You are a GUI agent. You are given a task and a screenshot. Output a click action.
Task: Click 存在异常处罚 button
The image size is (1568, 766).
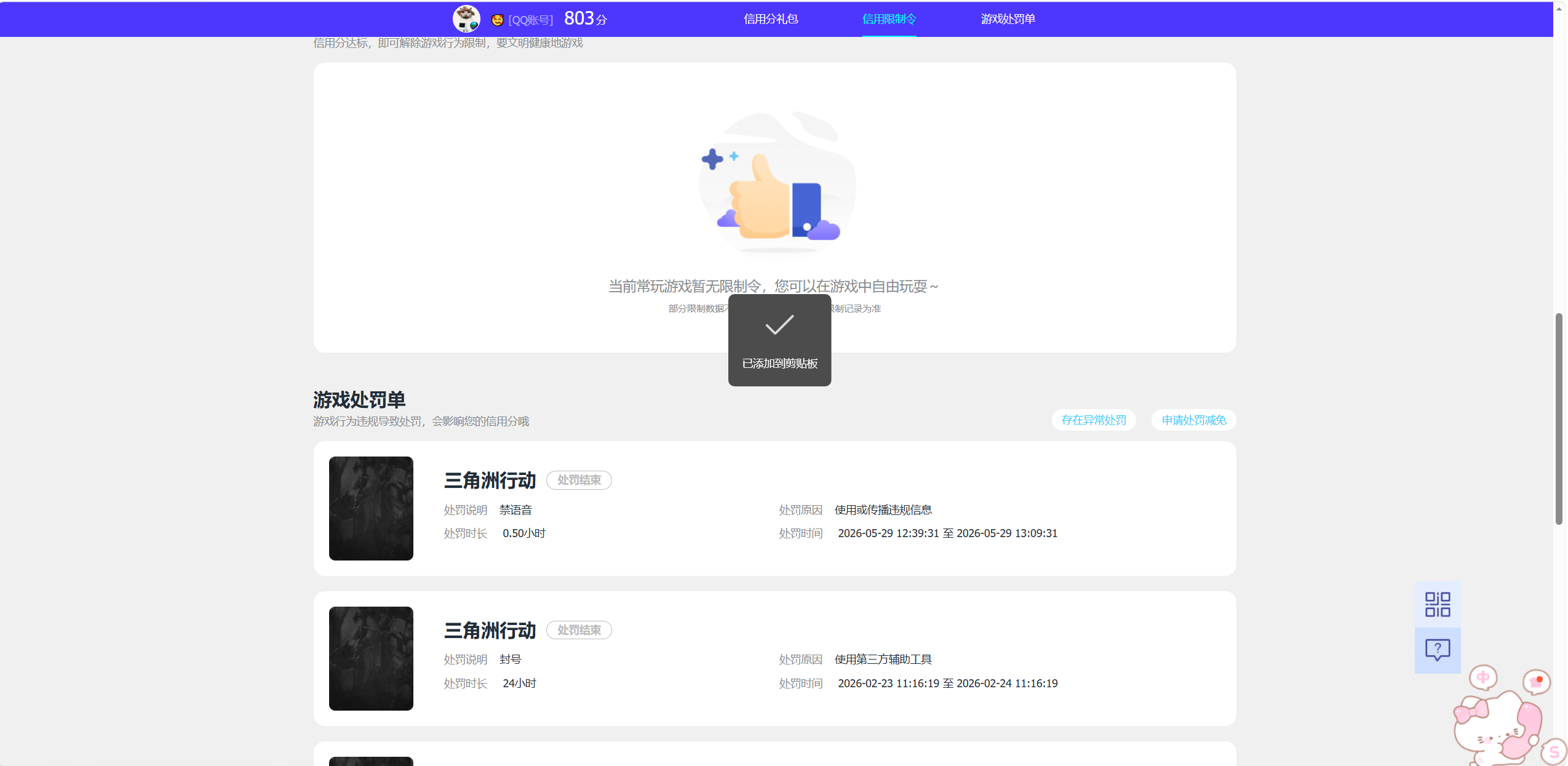[1094, 420]
